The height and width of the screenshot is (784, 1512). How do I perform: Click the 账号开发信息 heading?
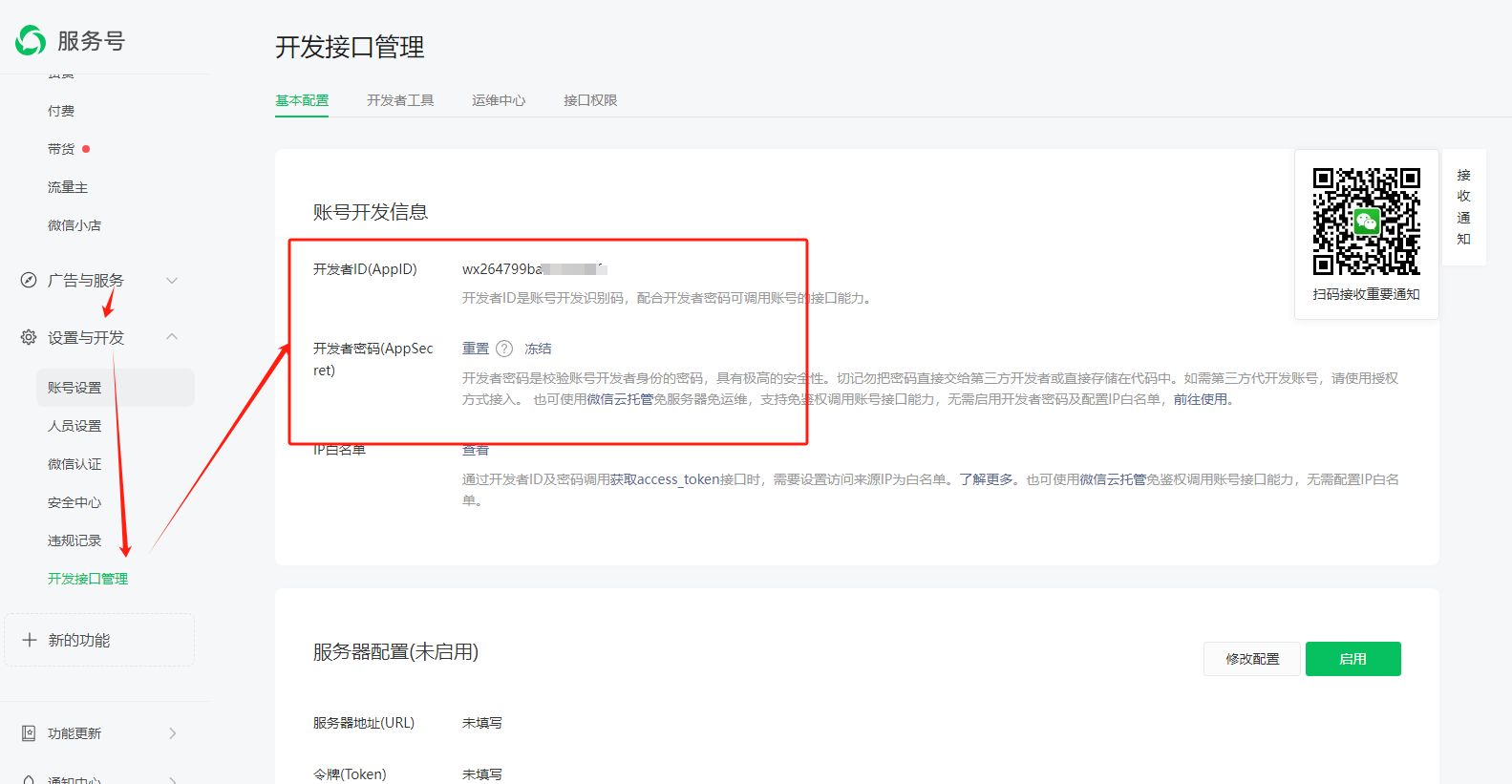pos(371,212)
